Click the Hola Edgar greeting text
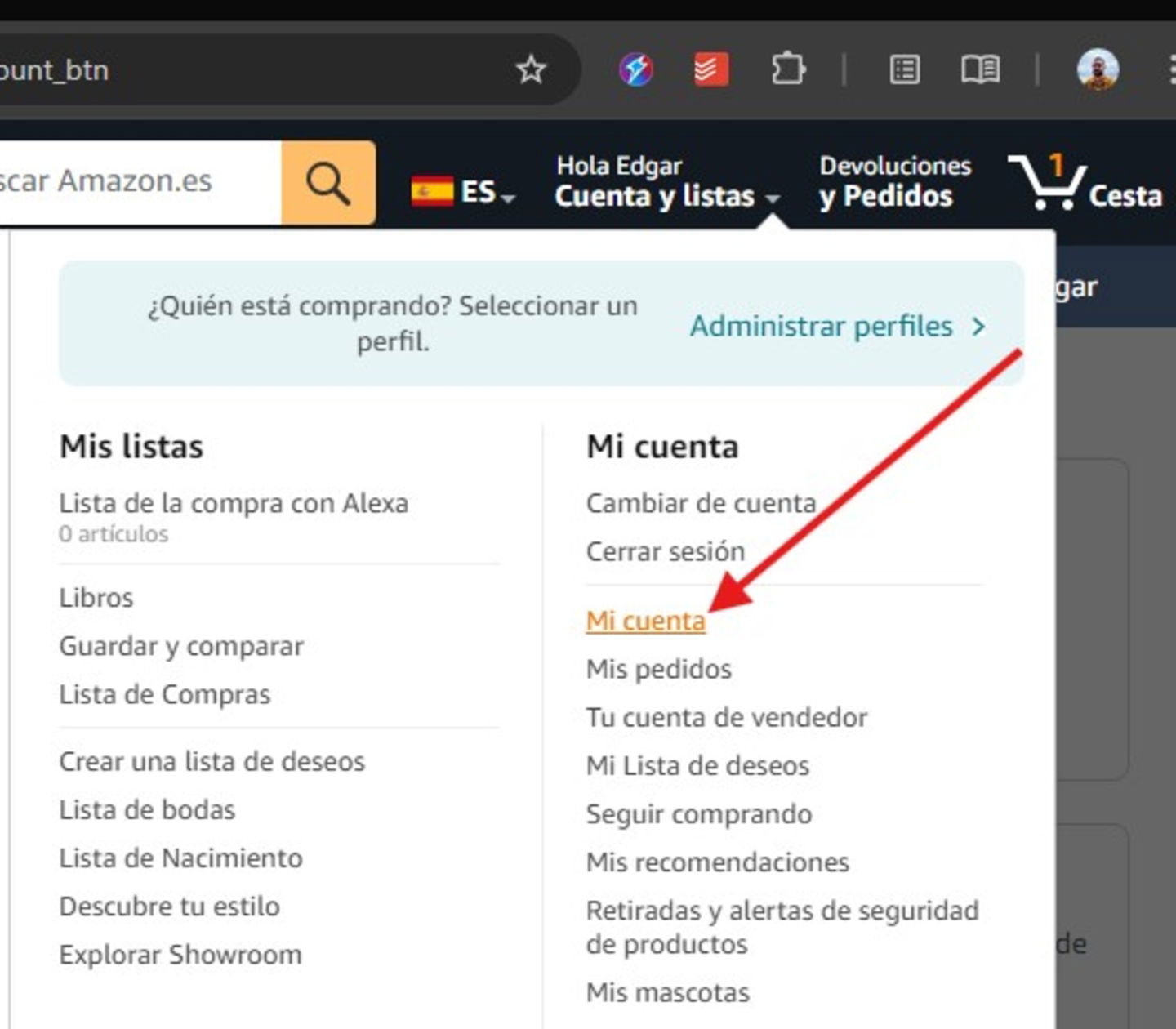Image resolution: width=1176 pixels, height=1029 pixels. (x=619, y=166)
